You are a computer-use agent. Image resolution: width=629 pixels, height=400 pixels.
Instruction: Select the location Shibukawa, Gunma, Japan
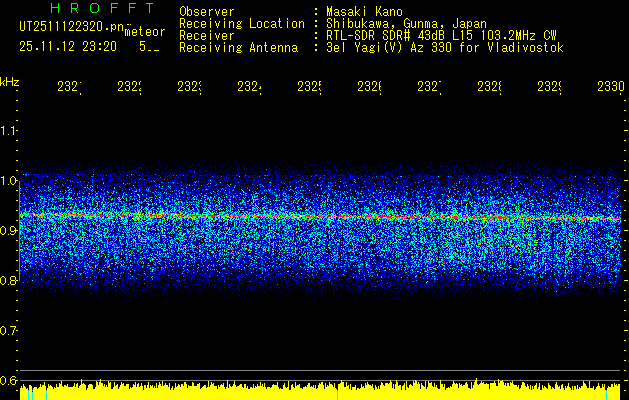[406, 24]
